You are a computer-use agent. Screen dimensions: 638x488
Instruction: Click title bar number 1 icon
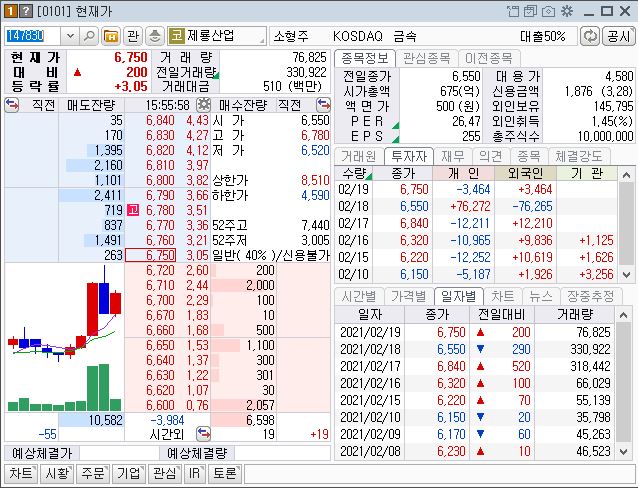click(x=11, y=11)
